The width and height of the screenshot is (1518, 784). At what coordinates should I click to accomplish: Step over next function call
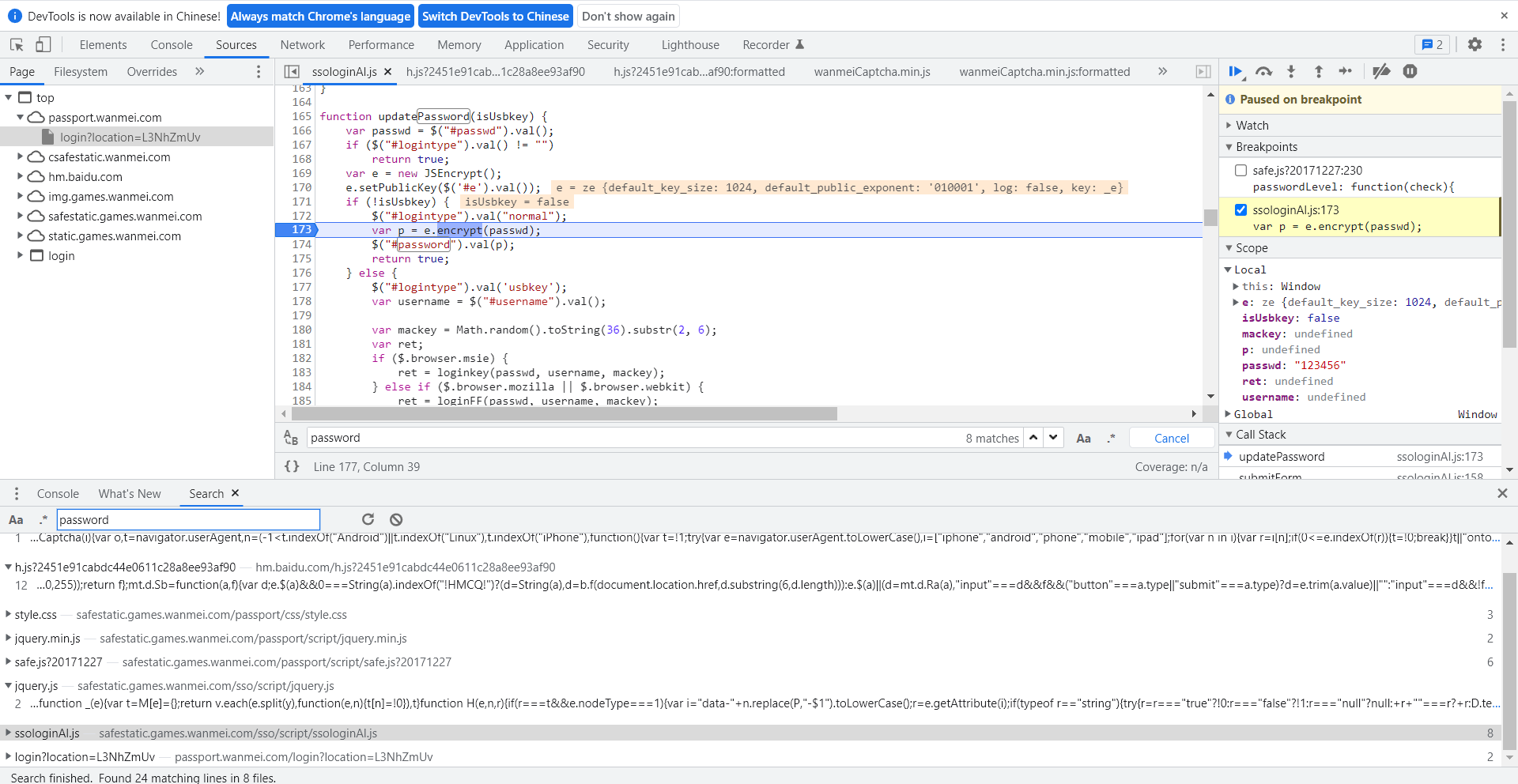[x=1263, y=72]
